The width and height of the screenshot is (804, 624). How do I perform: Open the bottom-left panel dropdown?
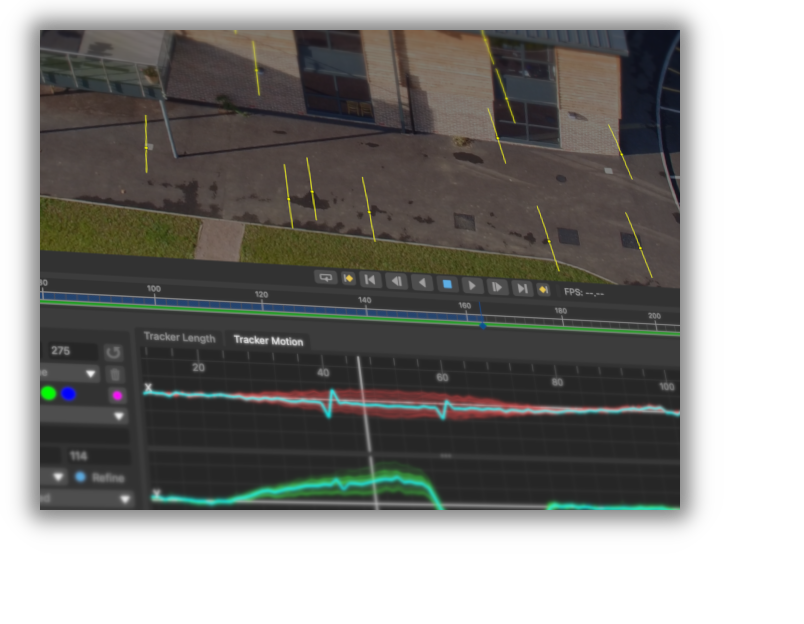(x=124, y=499)
